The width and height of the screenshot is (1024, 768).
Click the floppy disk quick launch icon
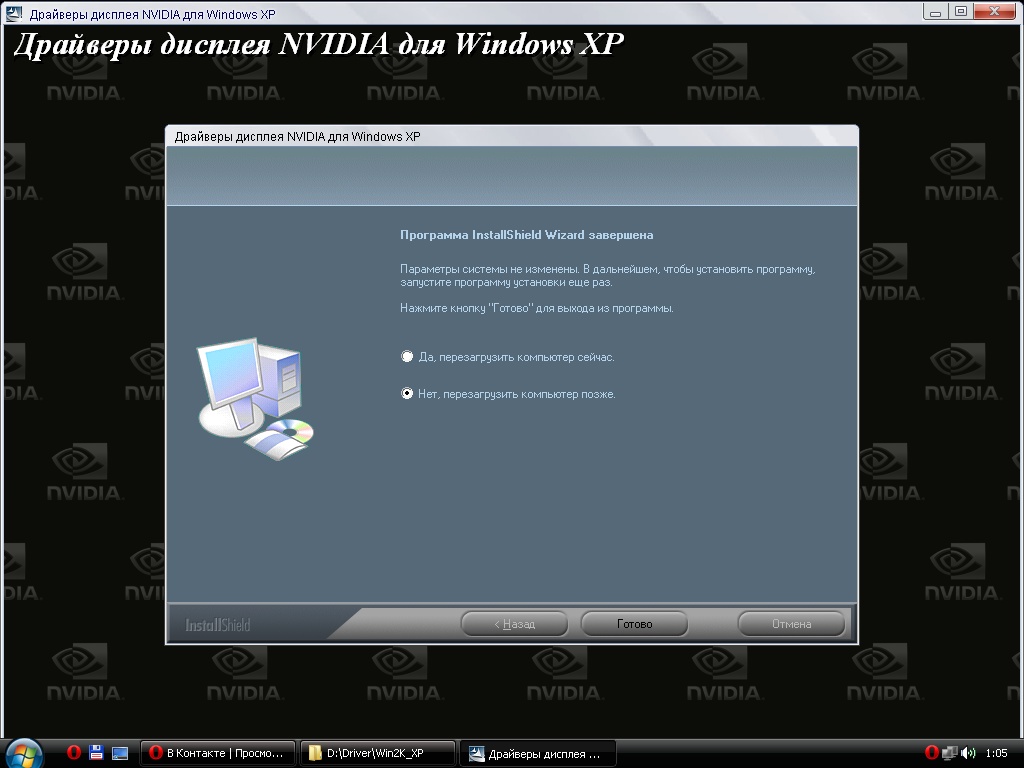coord(96,752)
